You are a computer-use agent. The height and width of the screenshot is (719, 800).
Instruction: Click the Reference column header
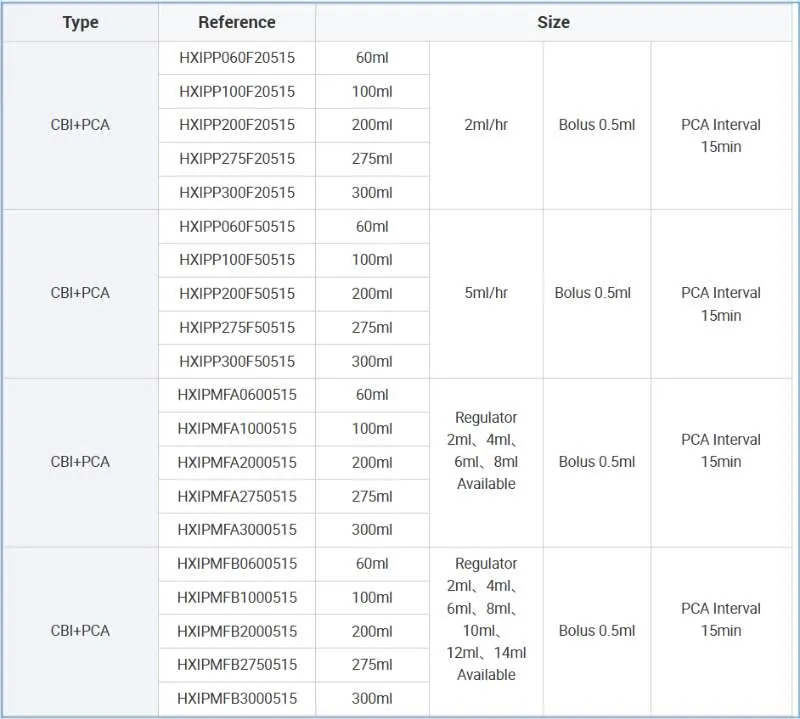pyautogui.click(x=237, y=22)
